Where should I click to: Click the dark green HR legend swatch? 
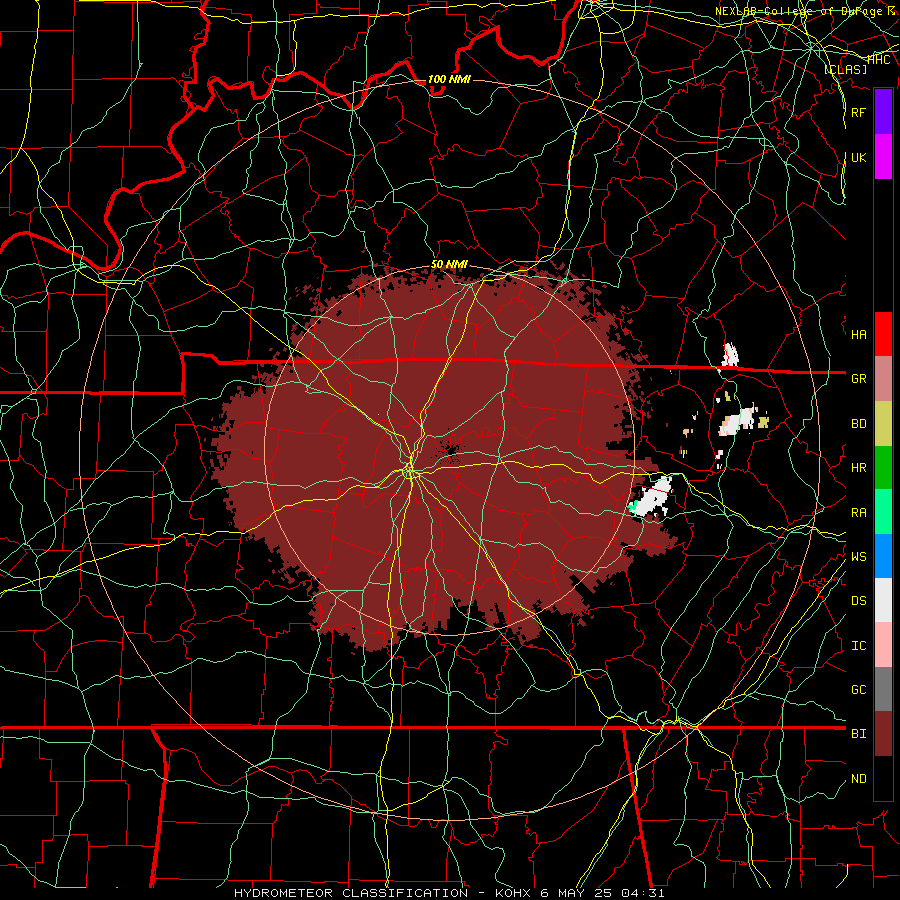click(883, 468)
